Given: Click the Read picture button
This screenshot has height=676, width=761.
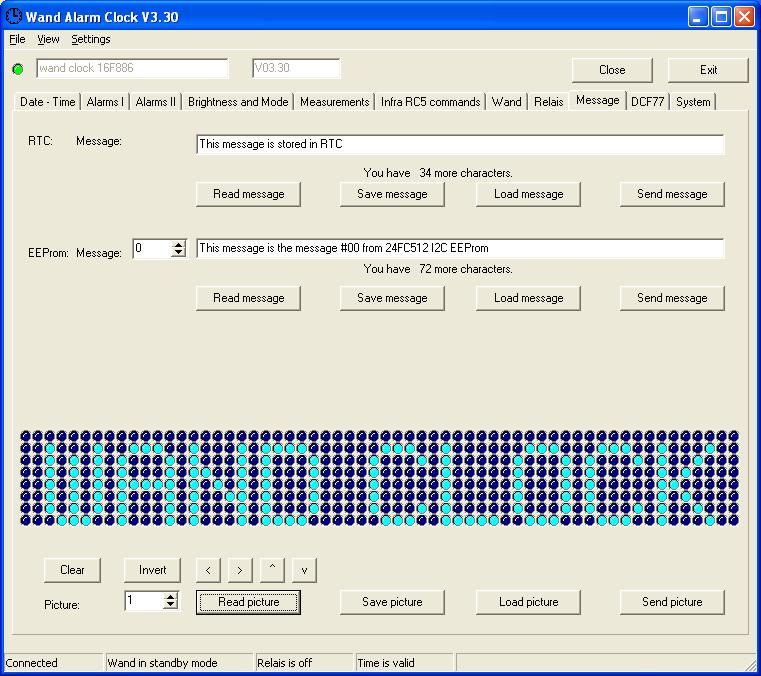Looking at the screenshot, I should click(x=248, y=602).
